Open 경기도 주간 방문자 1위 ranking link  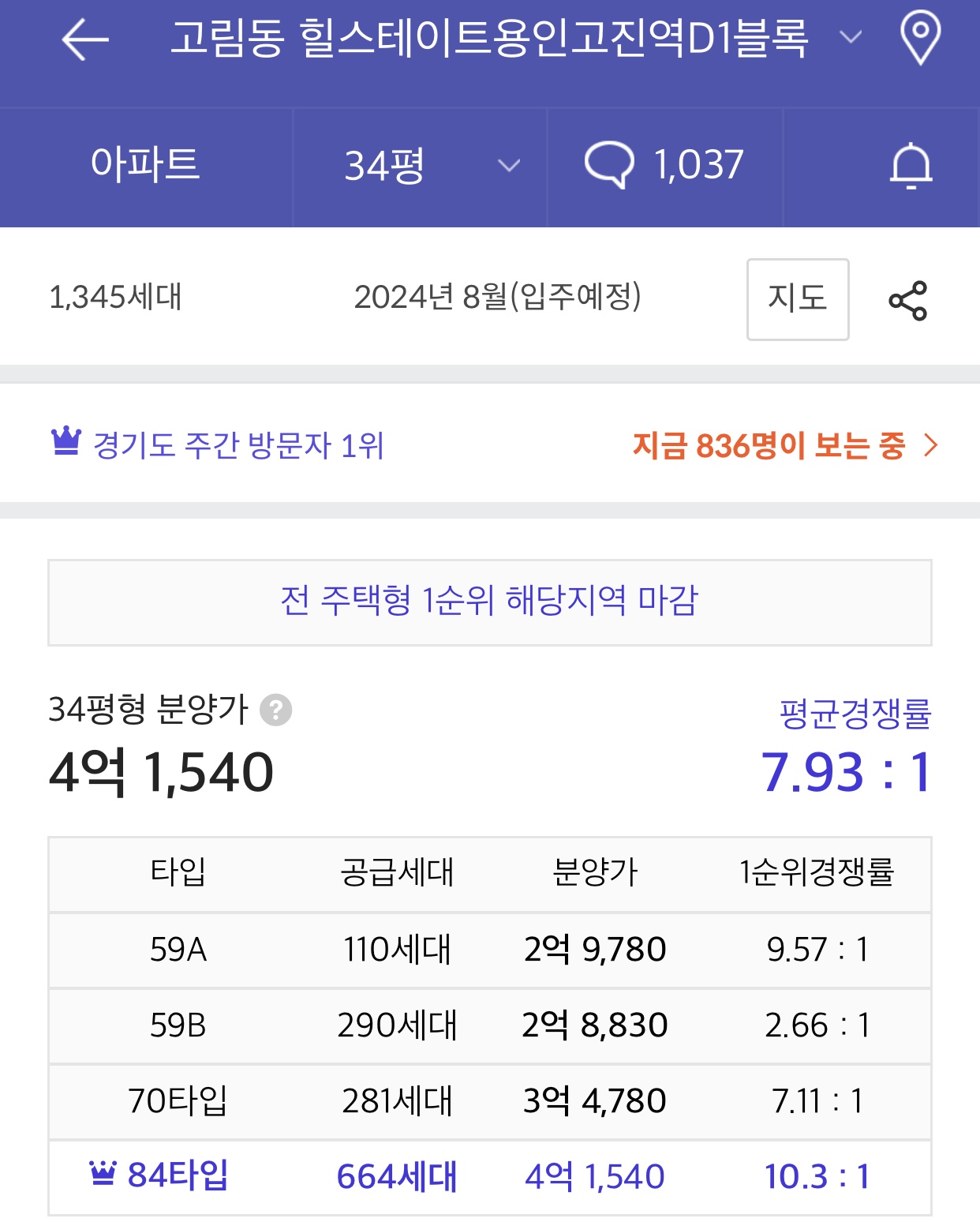pos(238,446)
